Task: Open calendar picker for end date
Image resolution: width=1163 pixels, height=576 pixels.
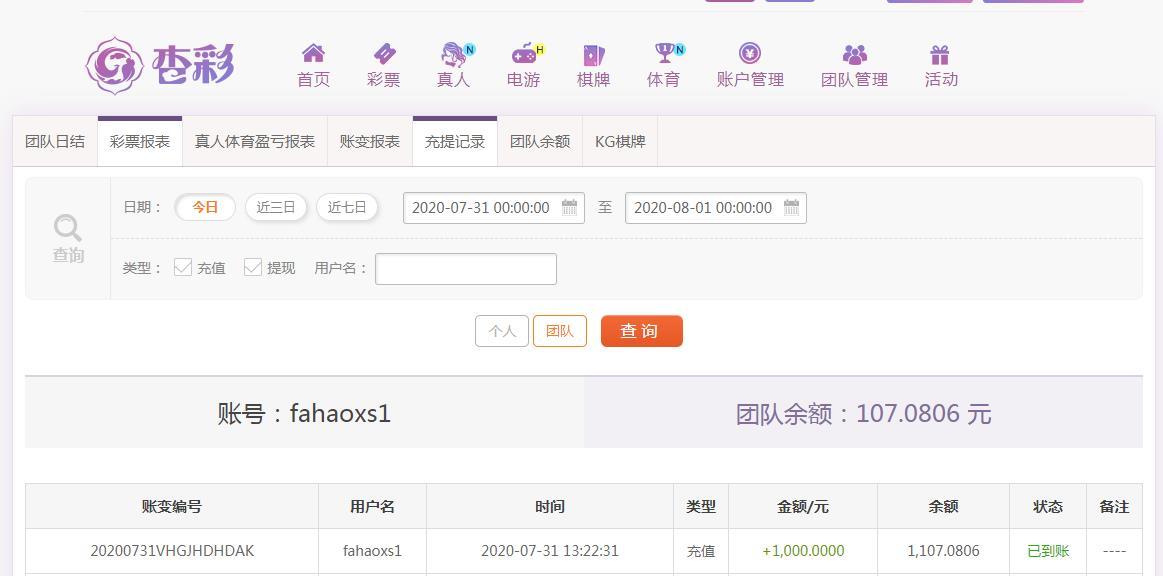Action: click(x=791, y=208)
